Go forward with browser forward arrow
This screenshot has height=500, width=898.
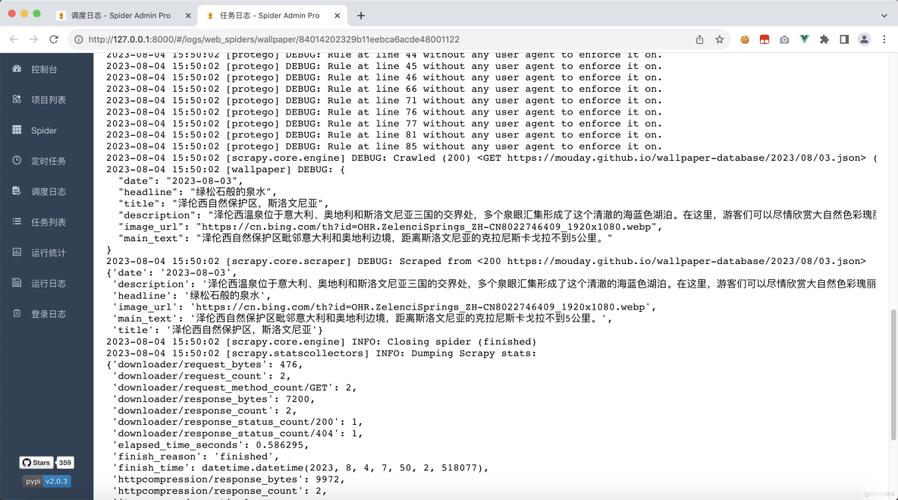pos(34,39)
